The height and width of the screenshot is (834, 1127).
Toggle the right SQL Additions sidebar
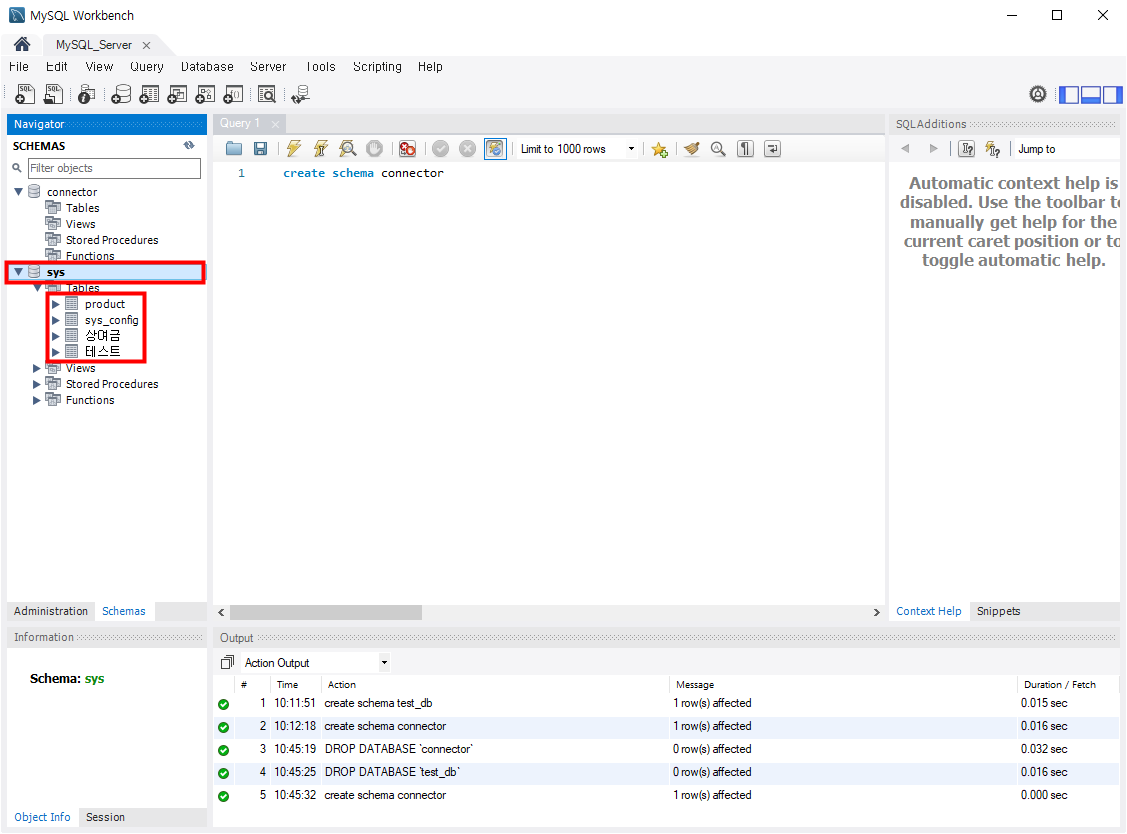coord(1112,94)
